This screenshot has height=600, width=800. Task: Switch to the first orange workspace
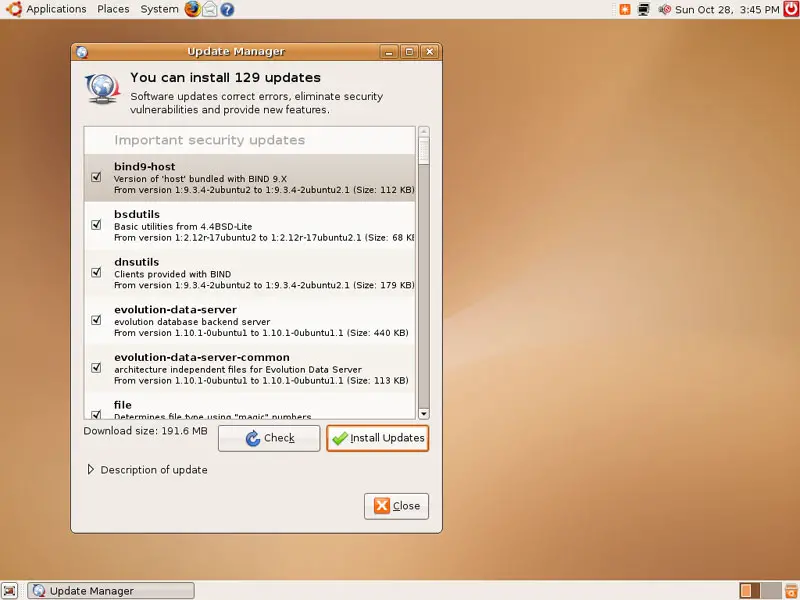(749, 590)
